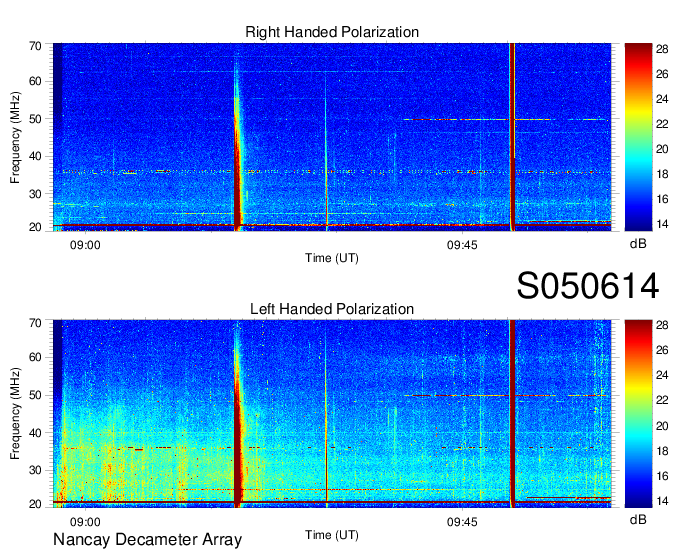680x552 pixels.
Task: Click the 60 MHz tick on Right Handed plot
Action: [35, 81]
